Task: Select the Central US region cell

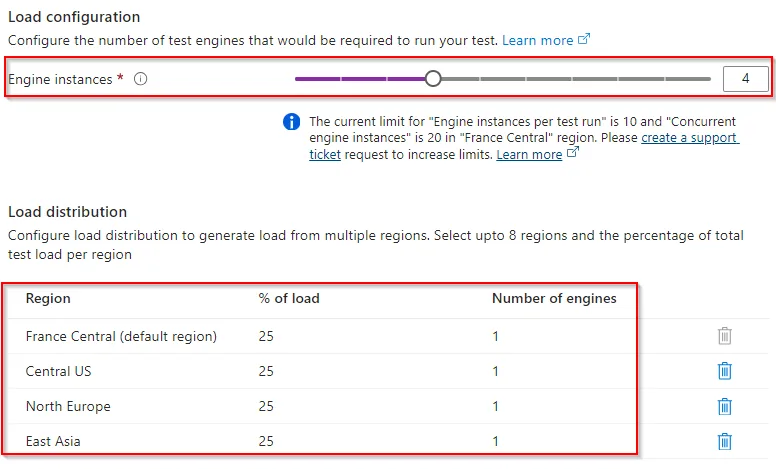Action: click(61, 371)
